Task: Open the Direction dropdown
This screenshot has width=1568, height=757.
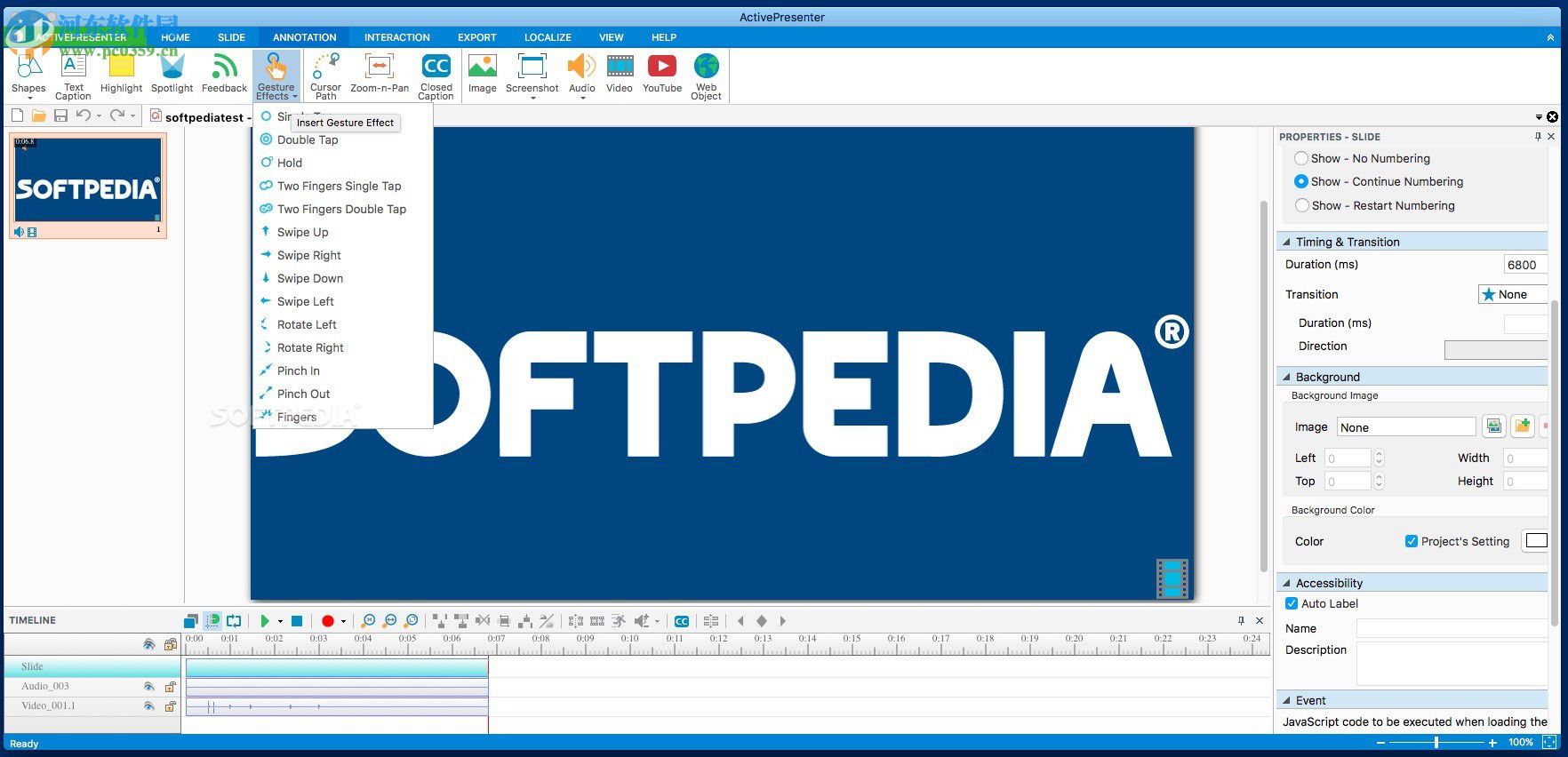Action: pyautogui.click(x=1496, y=350)
